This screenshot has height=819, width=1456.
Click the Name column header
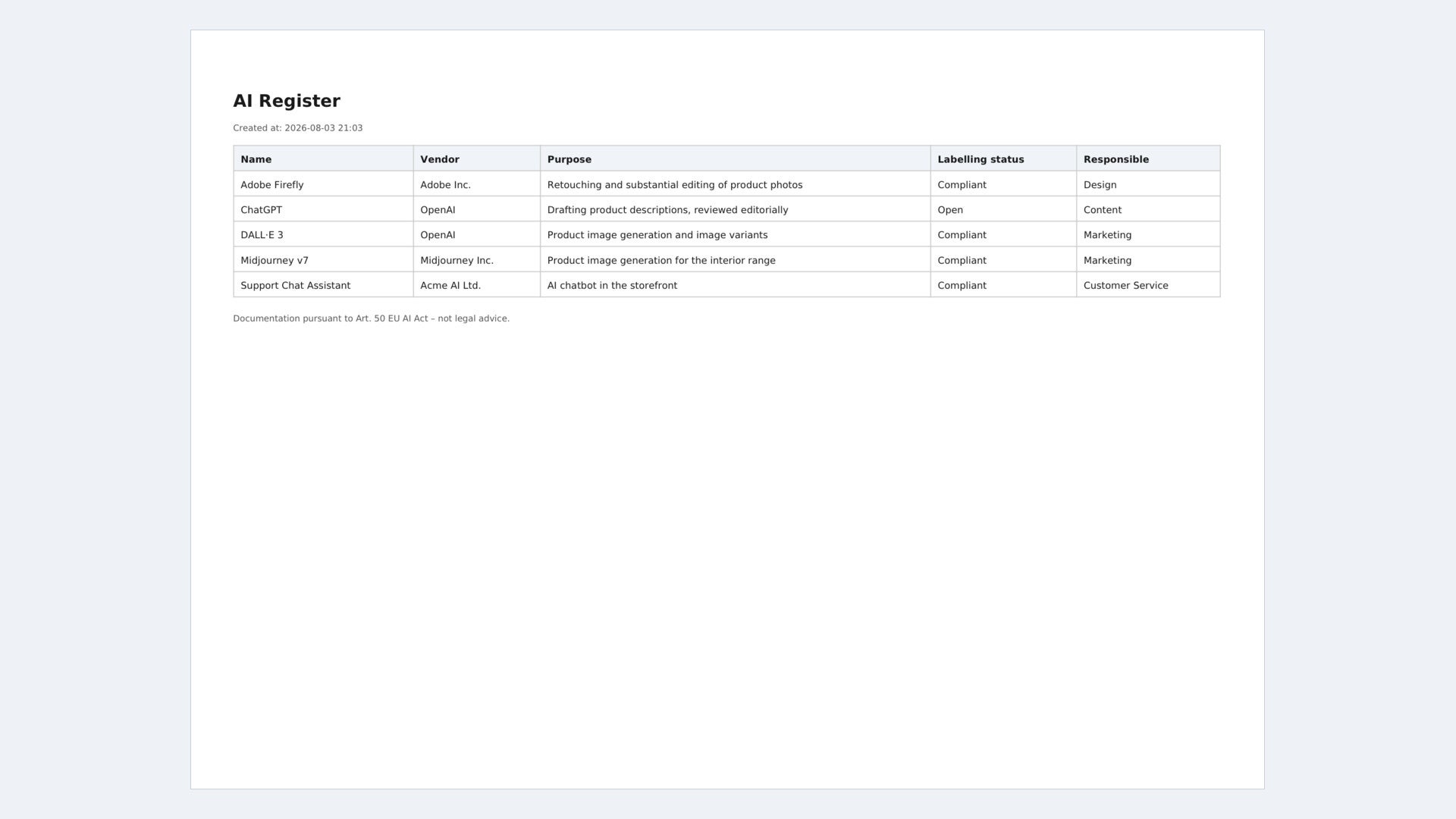(x=323, y=158)
